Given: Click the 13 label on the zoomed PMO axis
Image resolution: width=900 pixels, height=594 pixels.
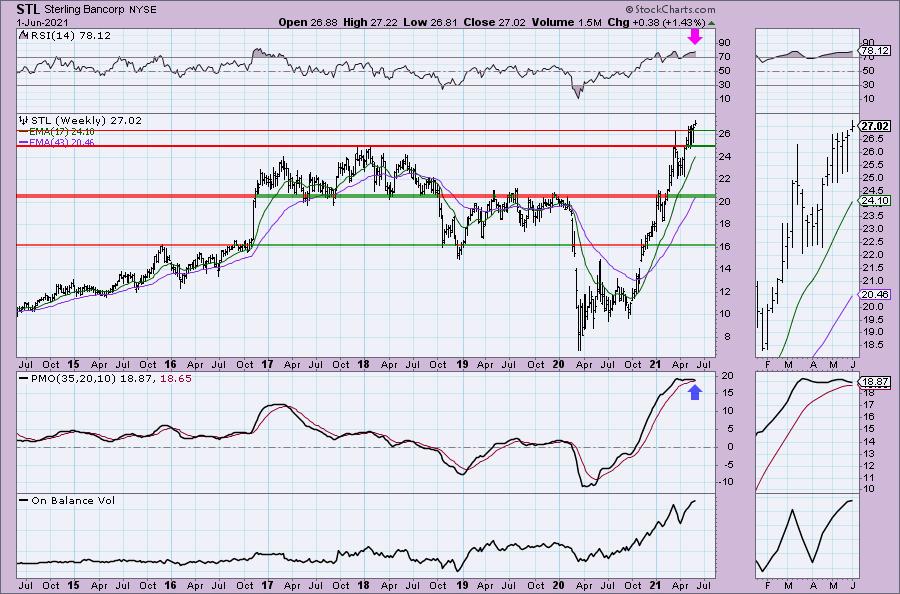Looking at the screenshot, I should pos(868,453).
